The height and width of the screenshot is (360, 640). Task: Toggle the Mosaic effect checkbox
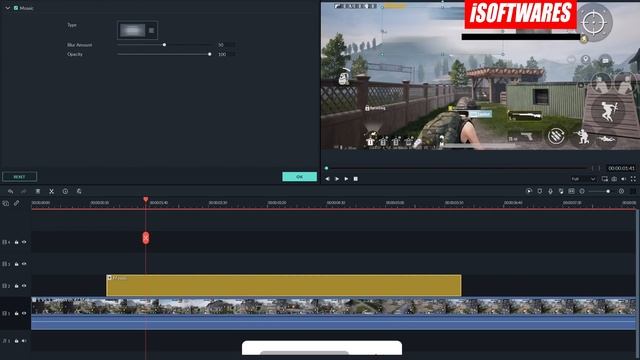tap(16, 8)
